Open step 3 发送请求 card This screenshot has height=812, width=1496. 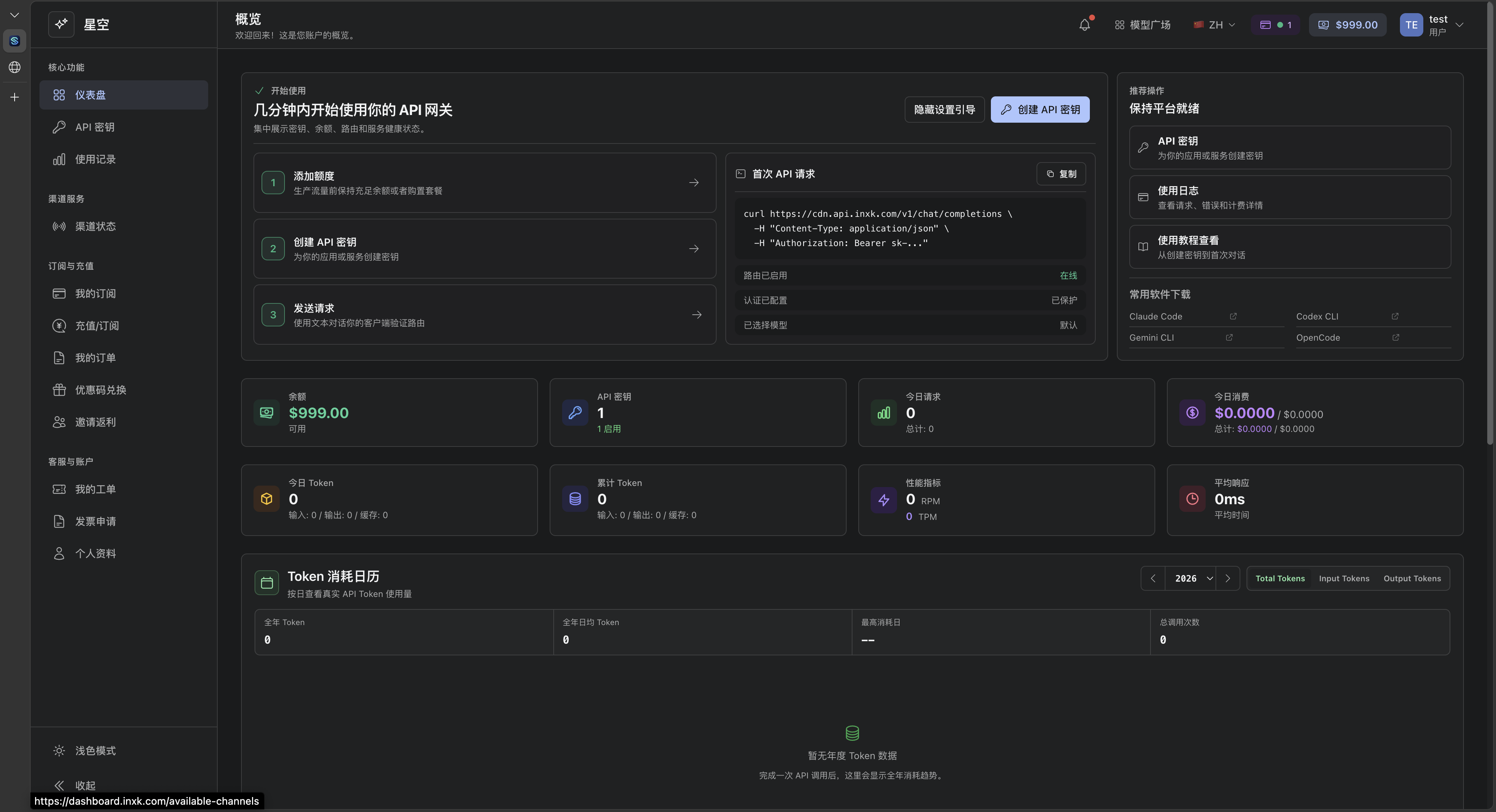(x=484, y=315)
